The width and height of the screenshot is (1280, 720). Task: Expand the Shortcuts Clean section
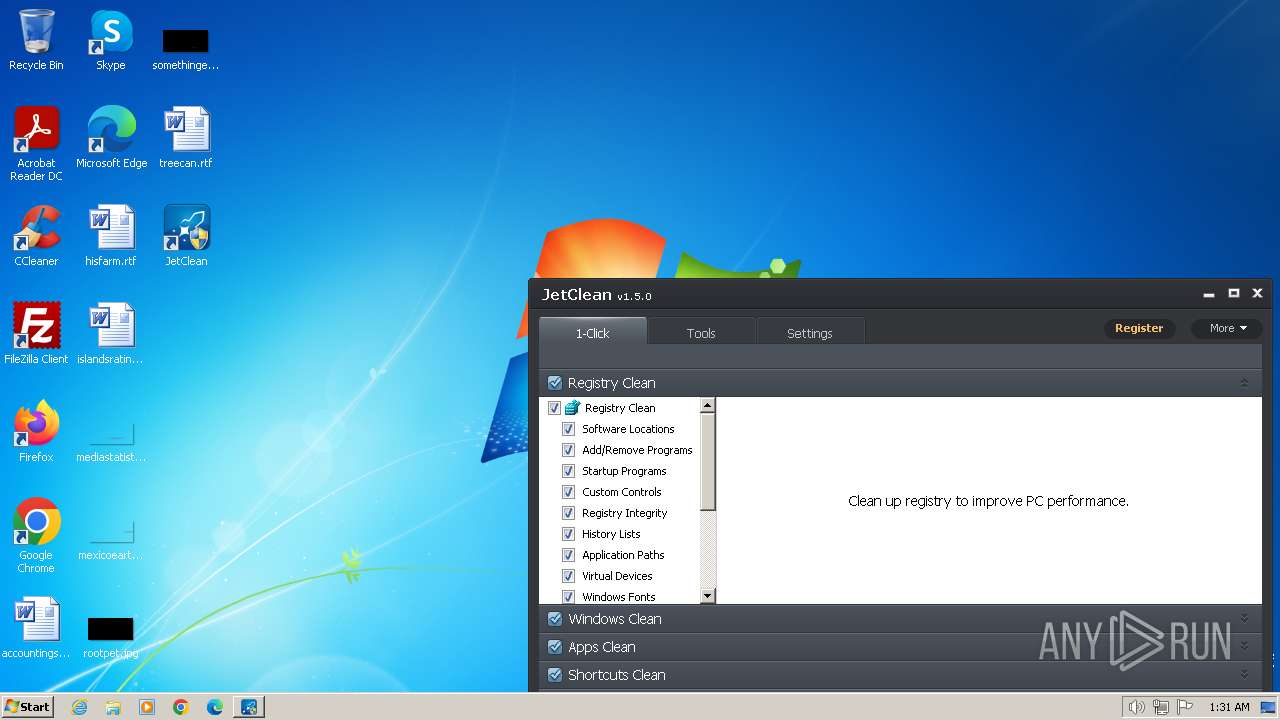[x=1244, y=674]
